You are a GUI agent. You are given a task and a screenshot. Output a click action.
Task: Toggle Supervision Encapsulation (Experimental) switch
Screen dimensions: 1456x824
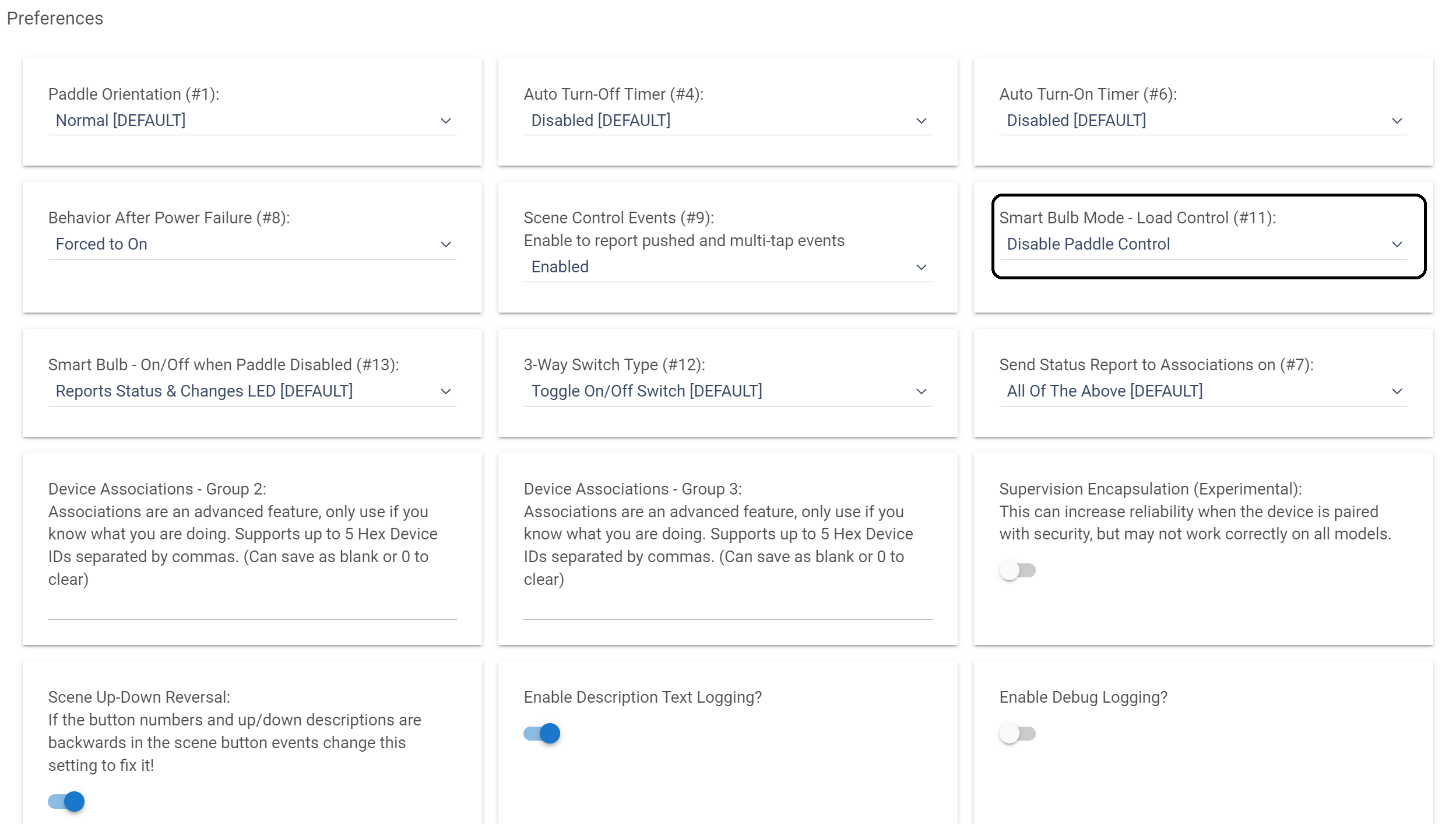[x=1017, y=570]
